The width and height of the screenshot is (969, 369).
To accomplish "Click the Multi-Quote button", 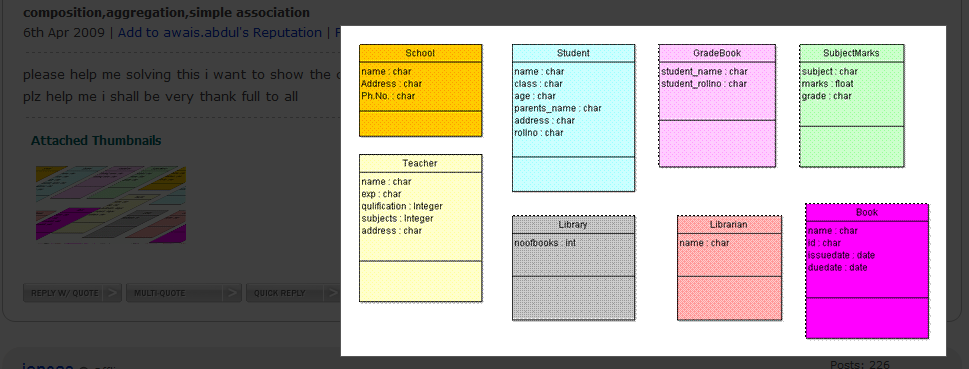I will click(x=184, y=293).
